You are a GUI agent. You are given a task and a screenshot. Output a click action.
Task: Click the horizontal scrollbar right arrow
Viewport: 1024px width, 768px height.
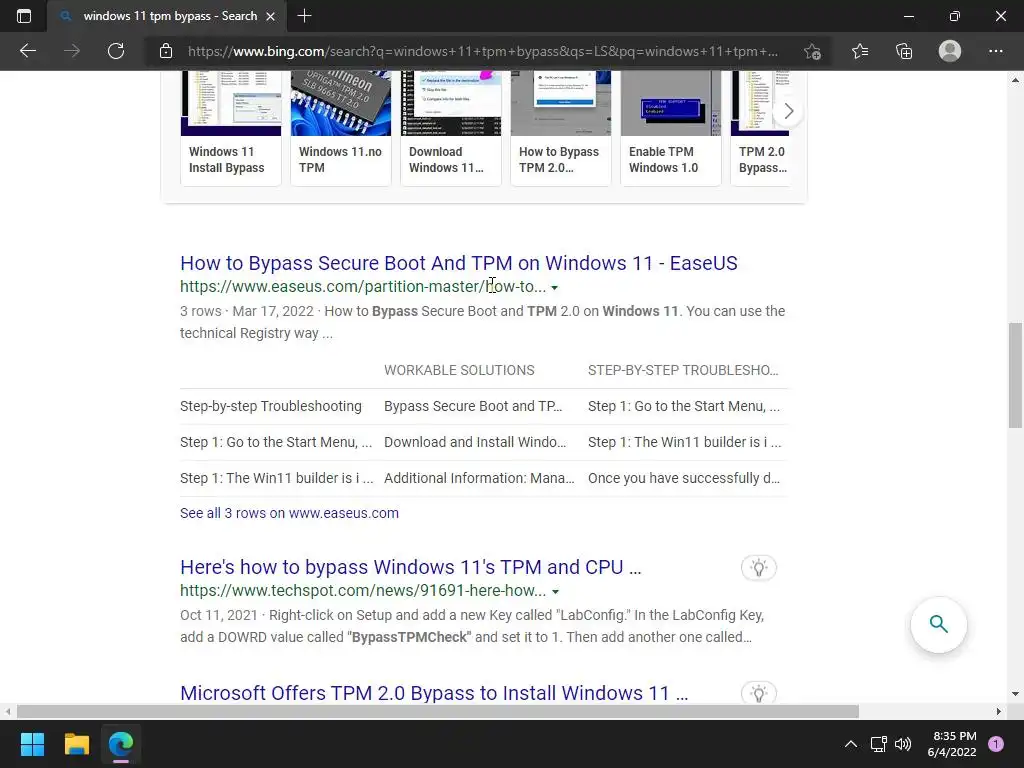[x=999, y=711]
